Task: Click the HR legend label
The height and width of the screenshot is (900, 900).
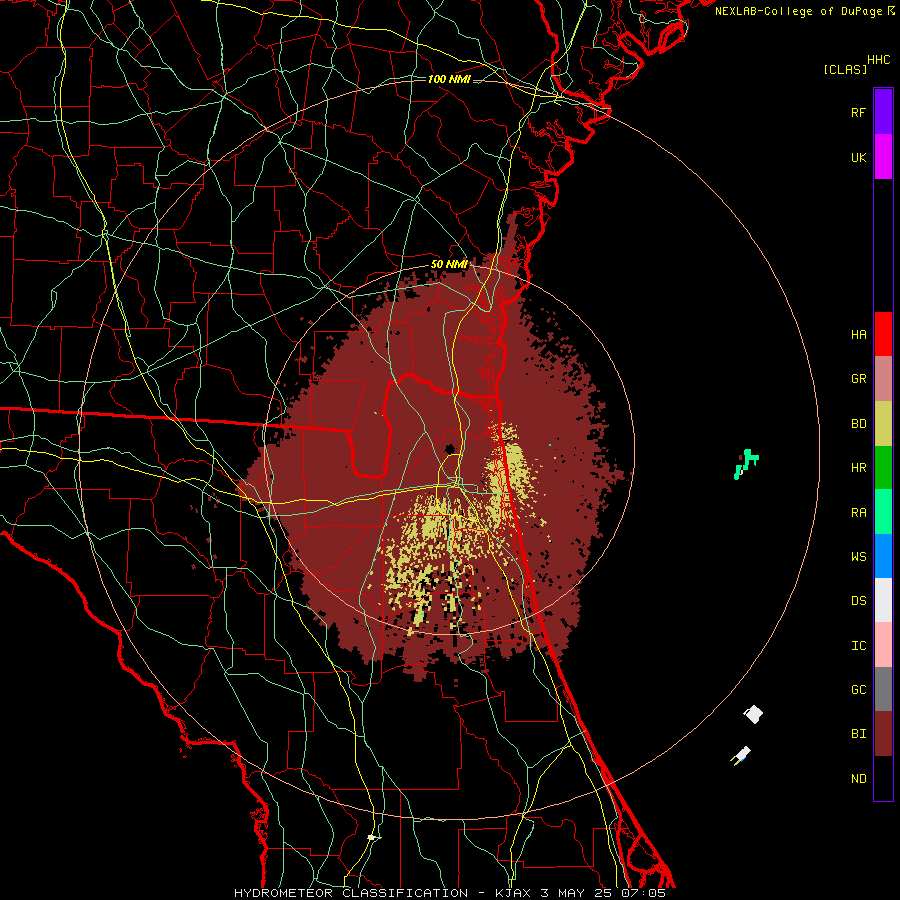Action: 859,468
